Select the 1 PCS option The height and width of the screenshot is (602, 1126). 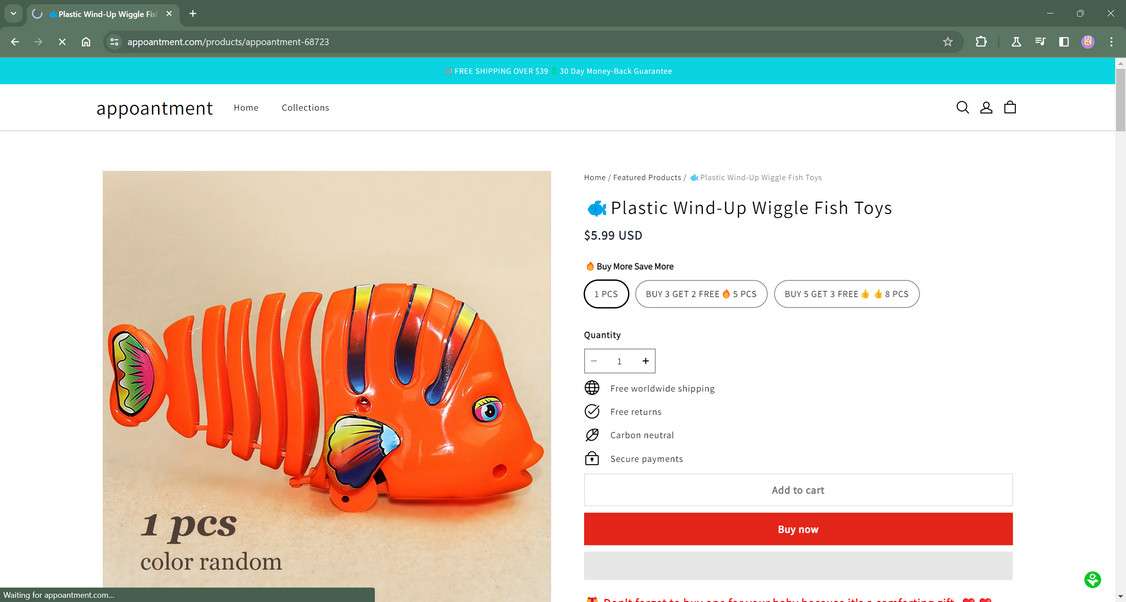click(606, 294)
